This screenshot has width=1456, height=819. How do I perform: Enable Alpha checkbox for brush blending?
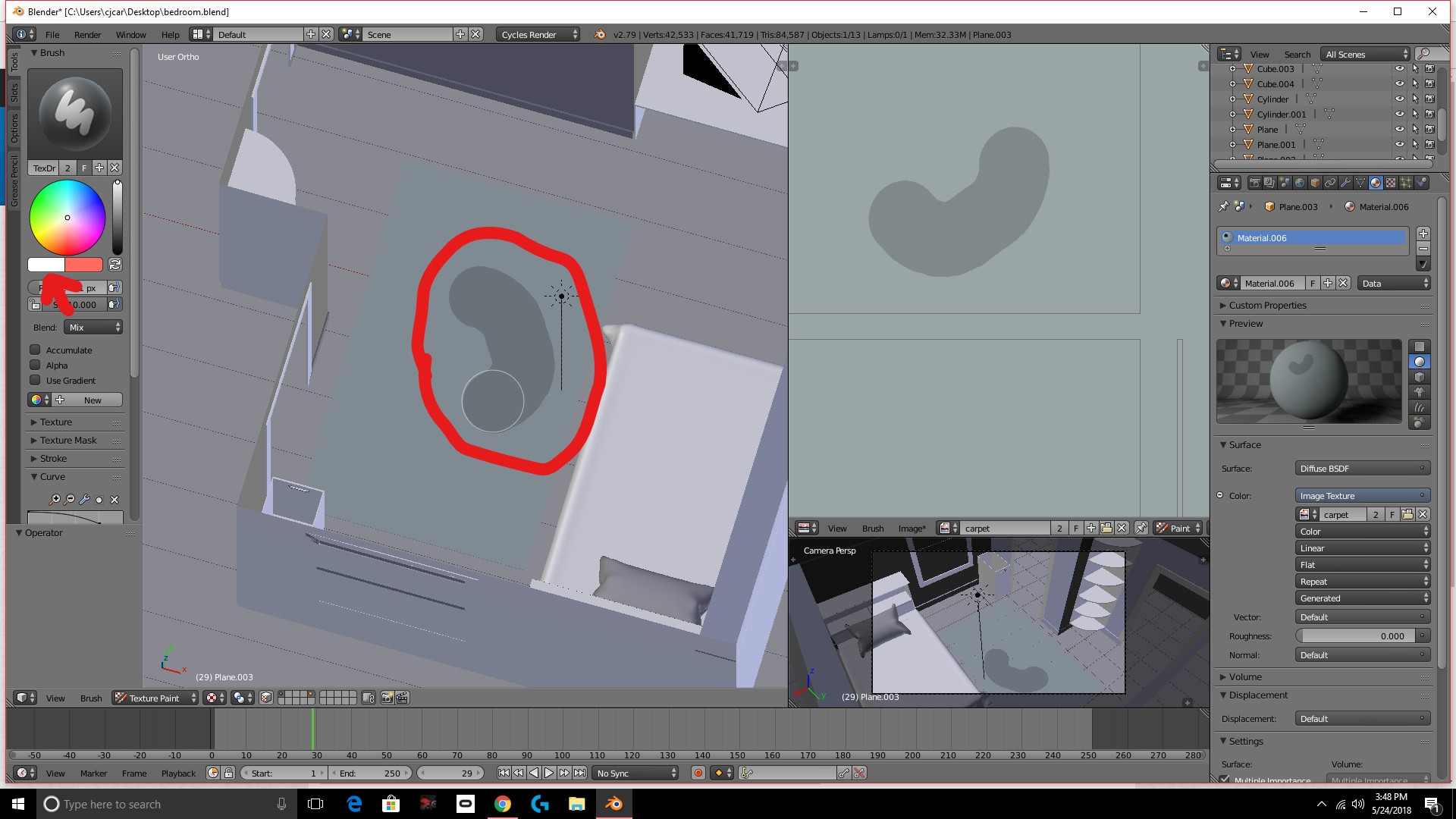click(35, 365)
